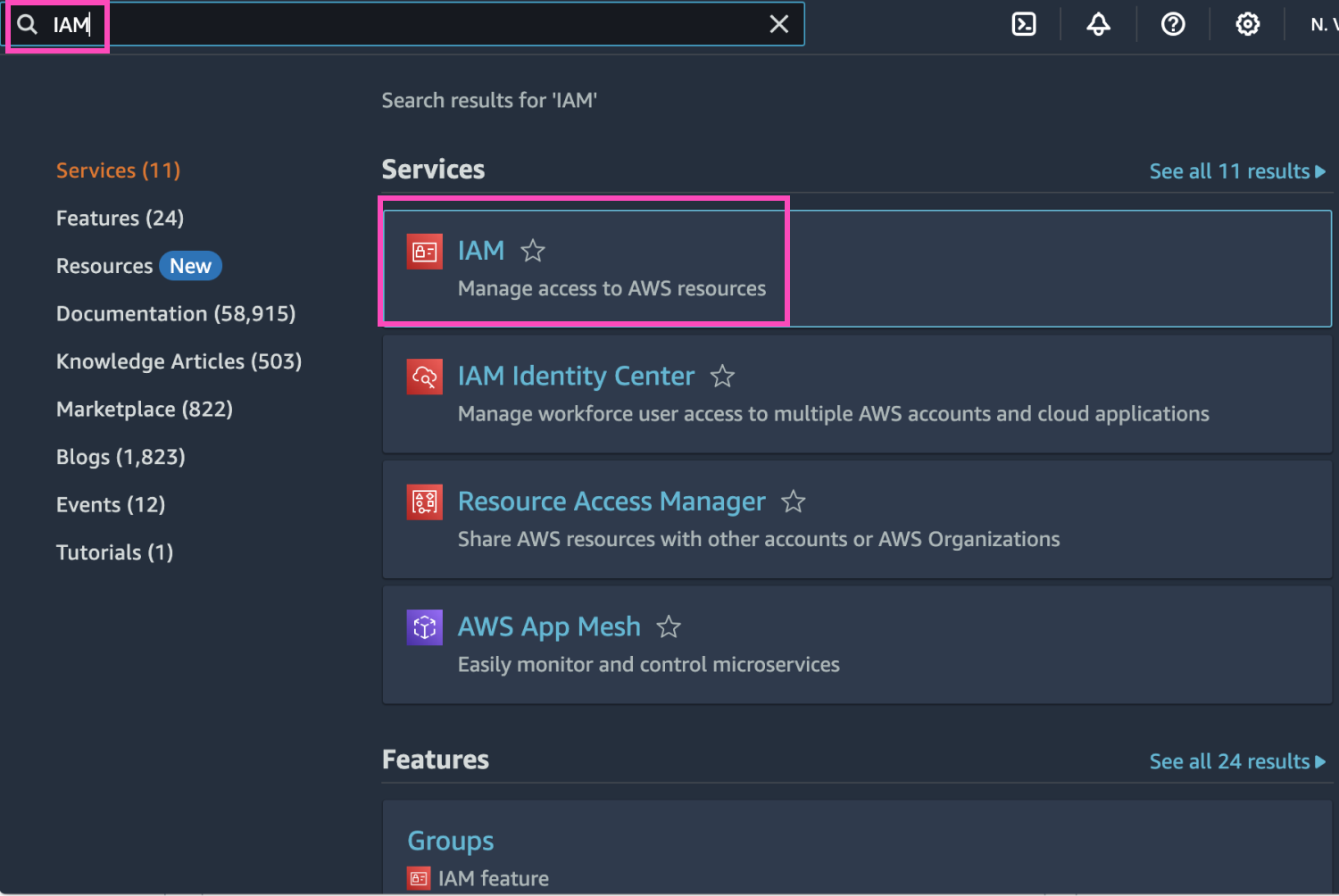This screenshot has width=1339, height=896.
Task: Click the AWS App Mesh service icon
Action: tap(425, 627)
